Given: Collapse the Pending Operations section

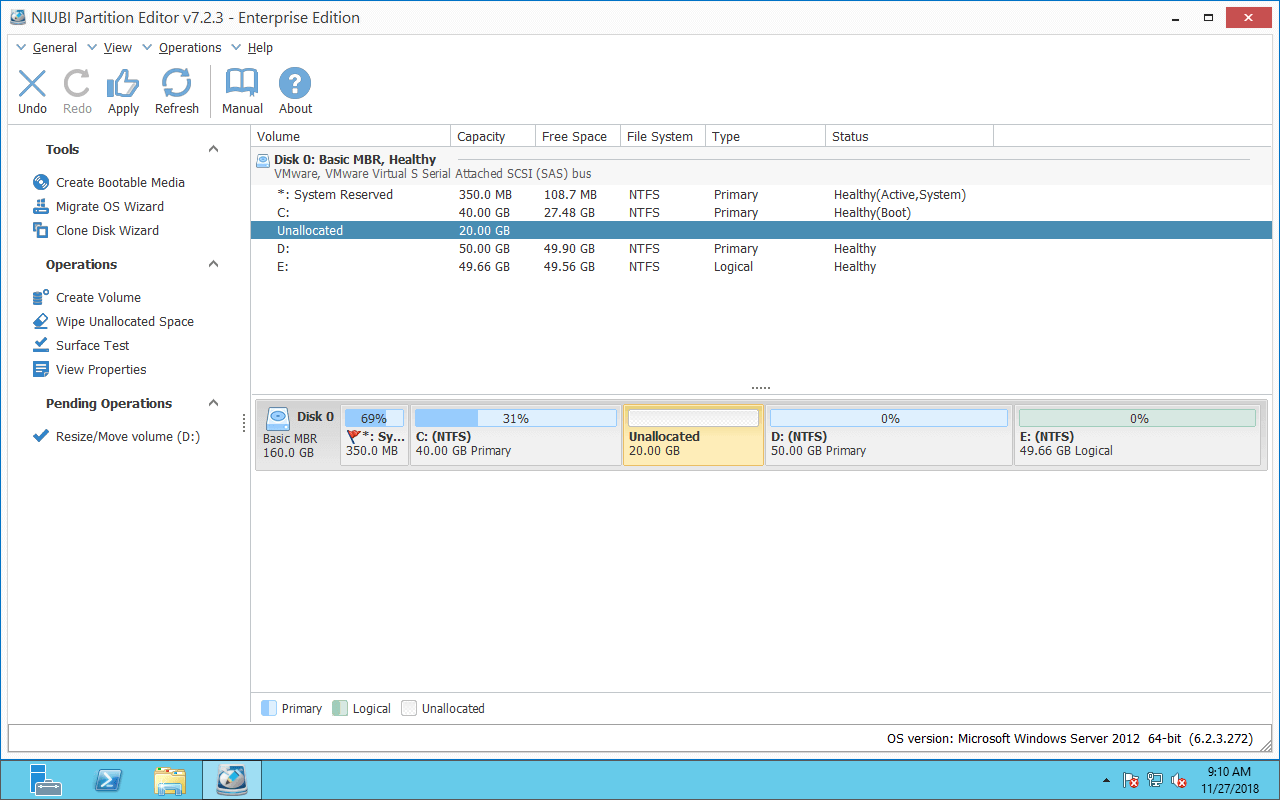Looking at the screenshot, I should point(213,403).
